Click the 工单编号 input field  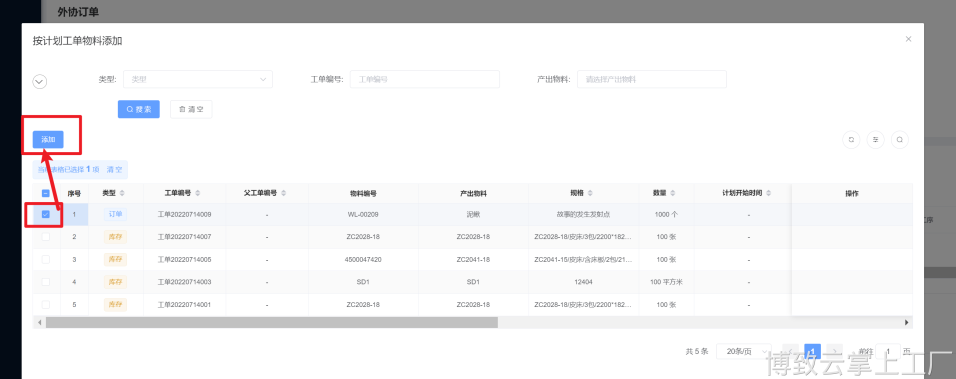coord(425,79)
